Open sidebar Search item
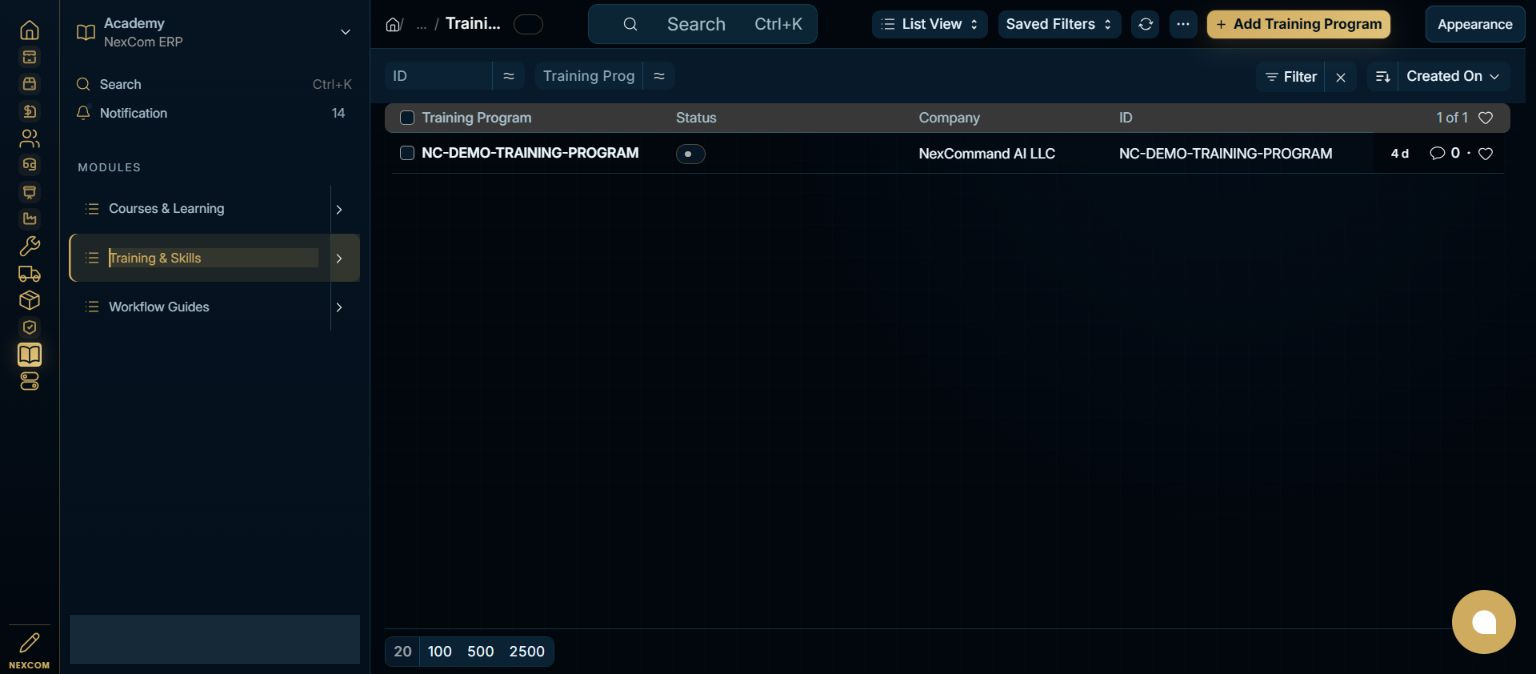Viewport: 1536px width, 674px height. (x=214, y=84)
